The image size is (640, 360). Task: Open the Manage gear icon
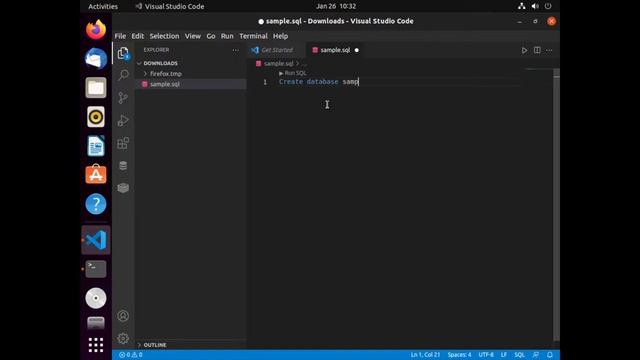(123, 338)
